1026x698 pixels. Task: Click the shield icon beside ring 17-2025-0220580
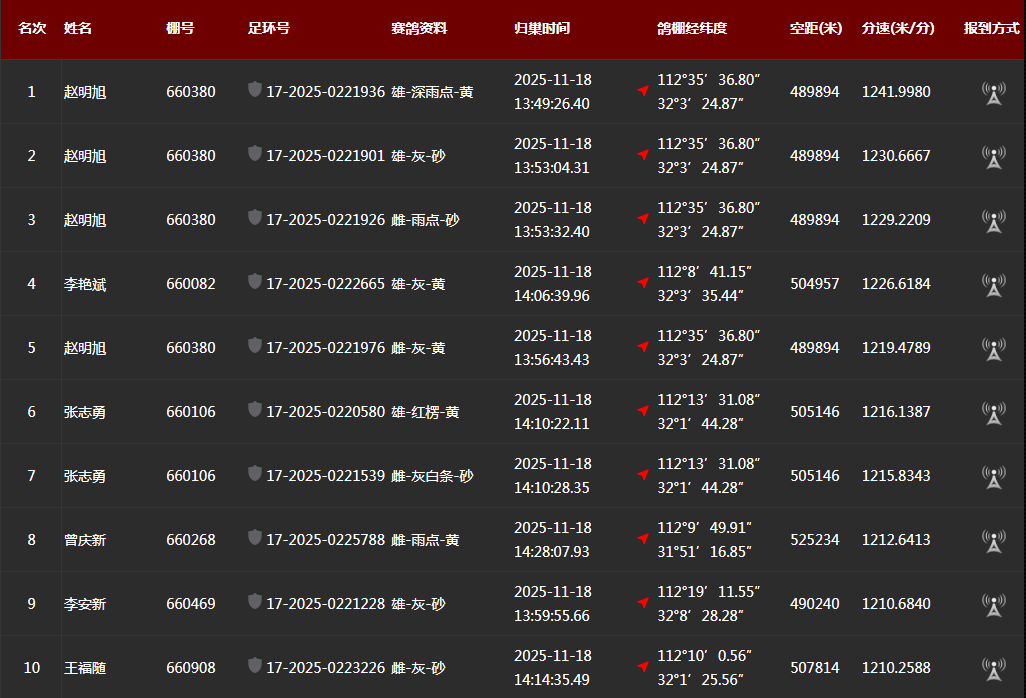click(255, 410)
